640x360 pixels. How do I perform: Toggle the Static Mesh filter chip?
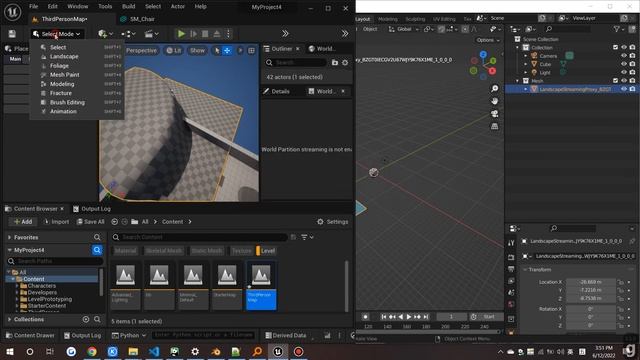[x=207, y=251]
